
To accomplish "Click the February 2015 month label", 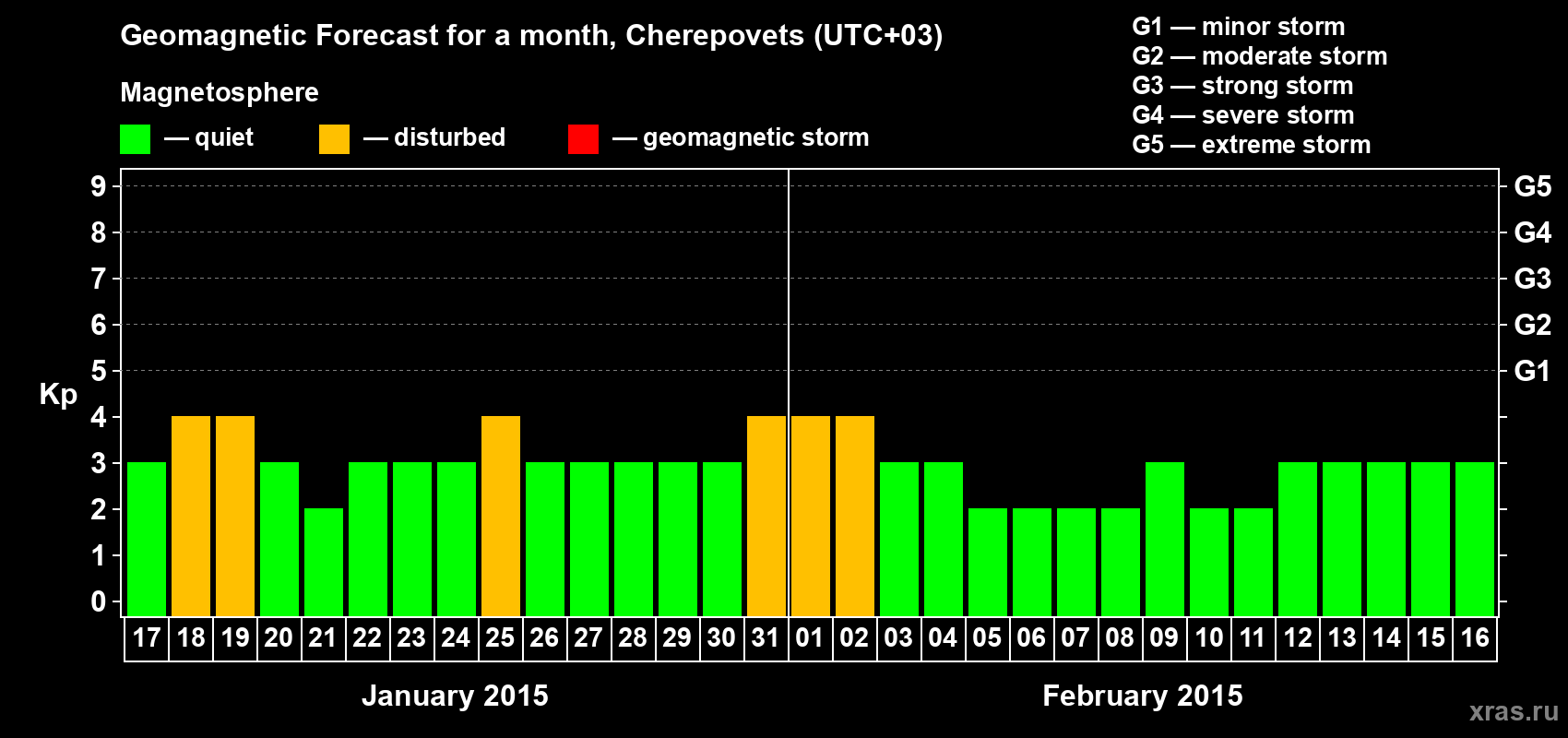I will [x=1143, y=696].
